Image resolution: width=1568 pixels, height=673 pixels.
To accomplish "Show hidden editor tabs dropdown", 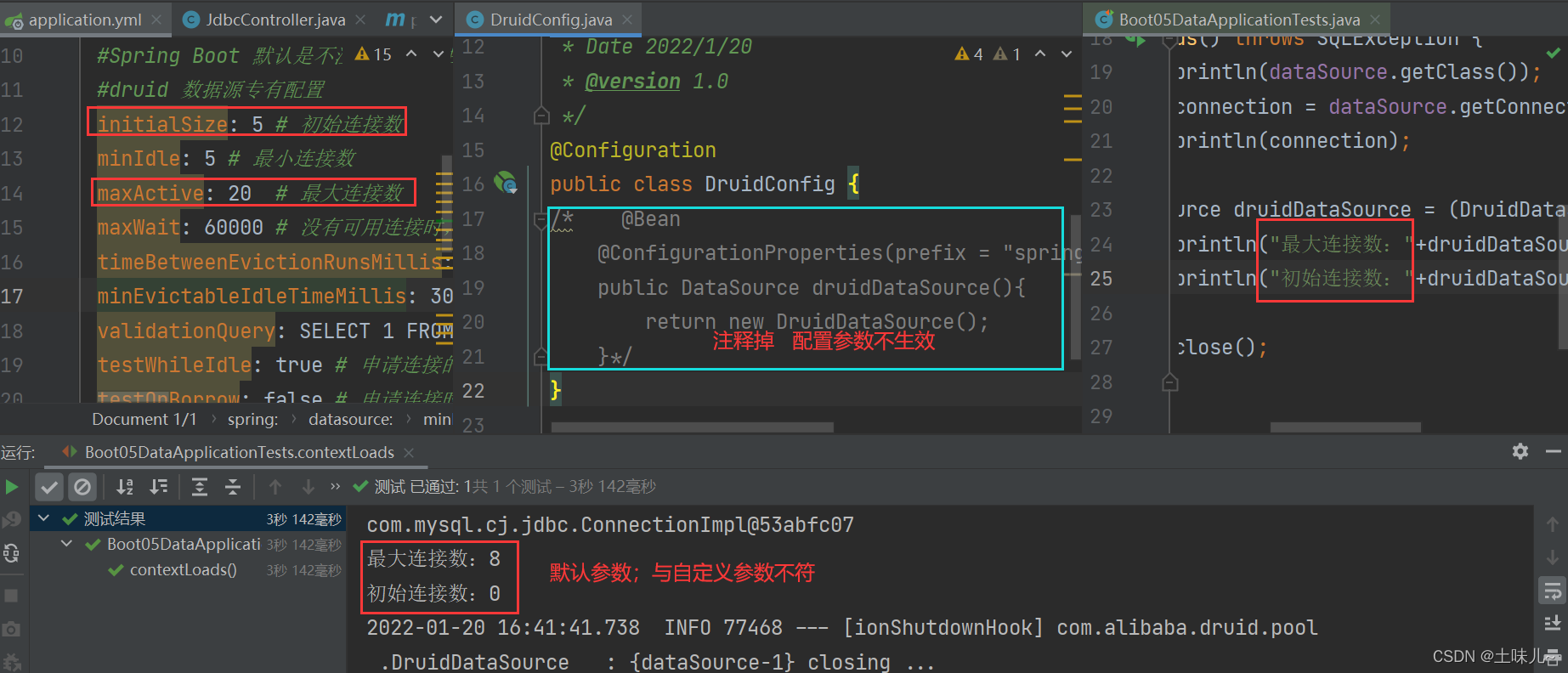I will click(x=436, y=19).
